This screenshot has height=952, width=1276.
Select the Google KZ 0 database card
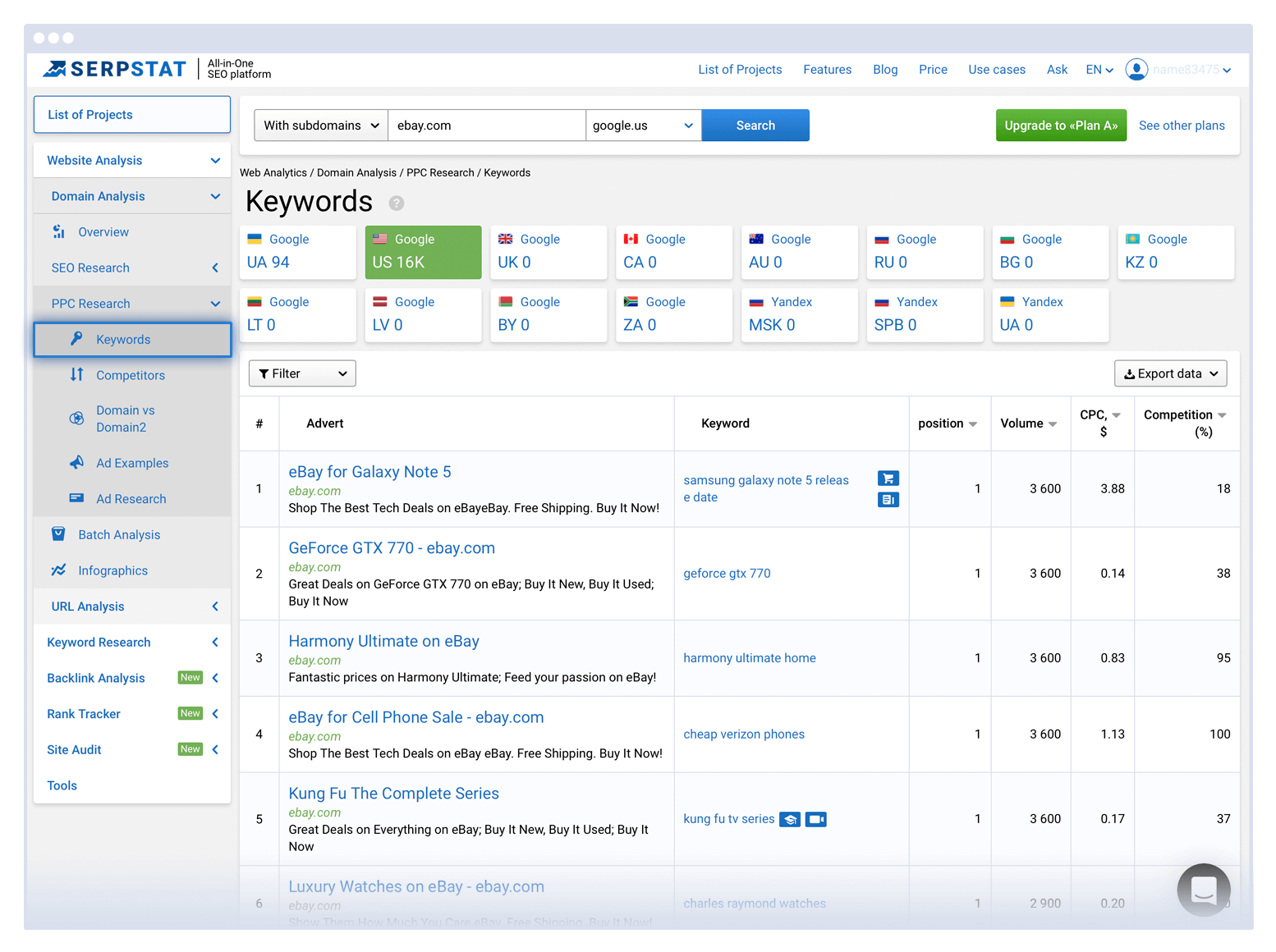(1176, 252)
